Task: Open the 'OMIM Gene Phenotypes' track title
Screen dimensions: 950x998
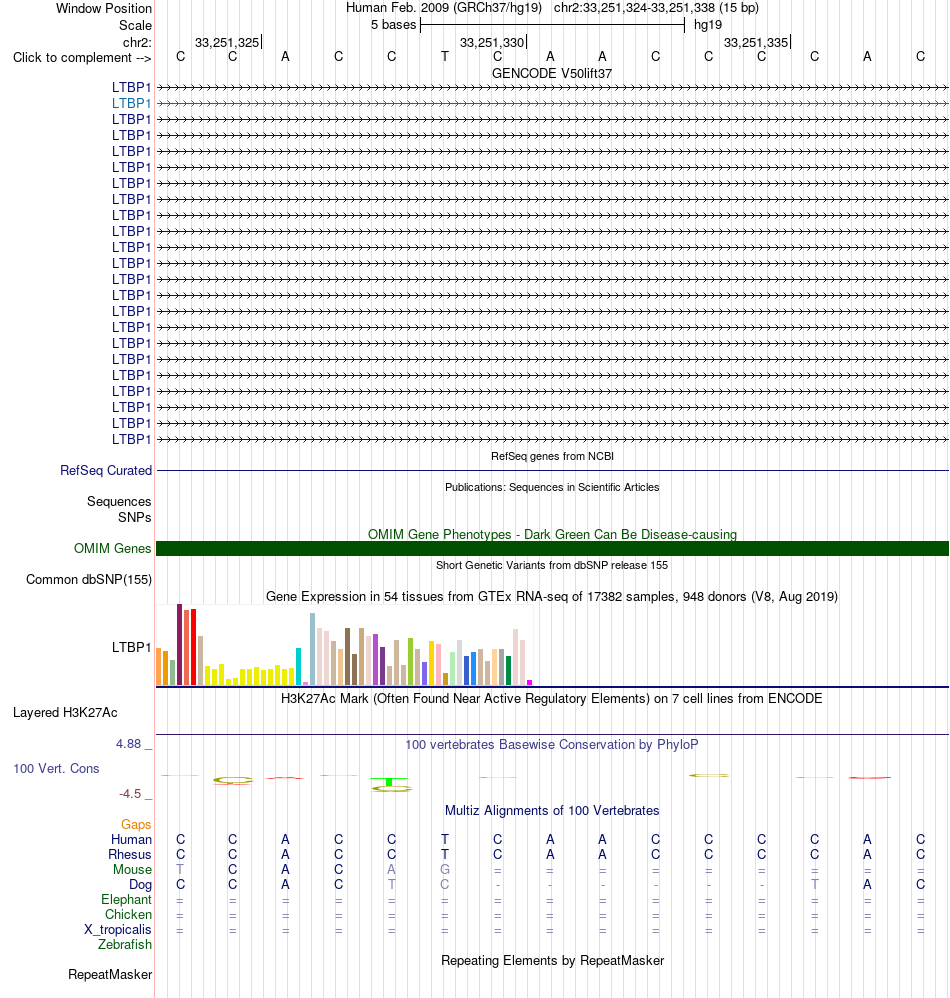Action: tap(552, 535)
